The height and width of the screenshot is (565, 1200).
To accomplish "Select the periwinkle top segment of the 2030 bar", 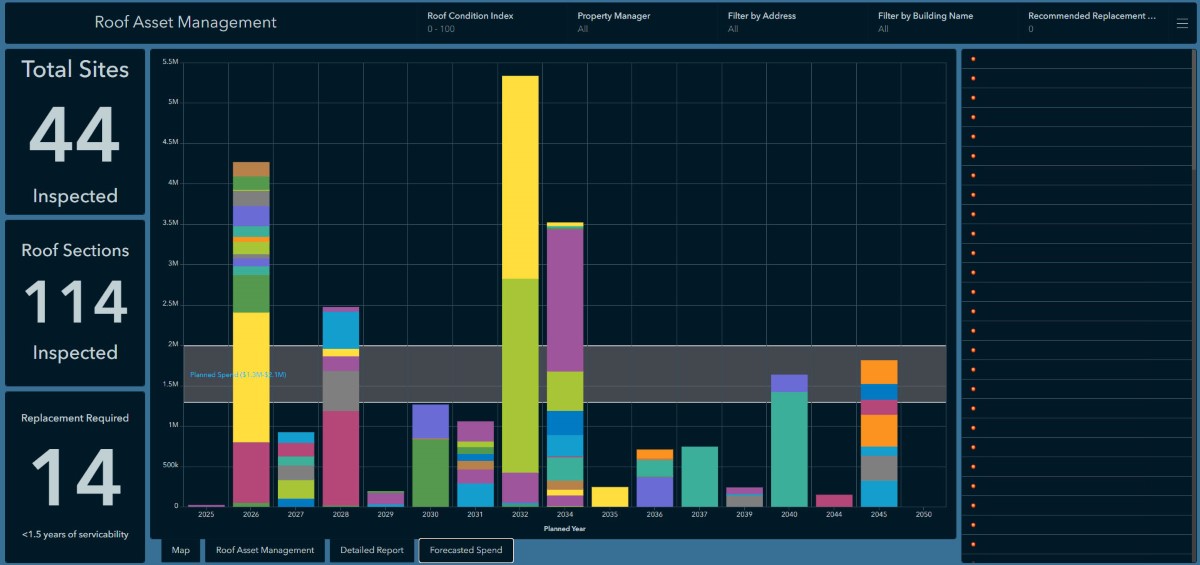I will [x=430, y=421].
